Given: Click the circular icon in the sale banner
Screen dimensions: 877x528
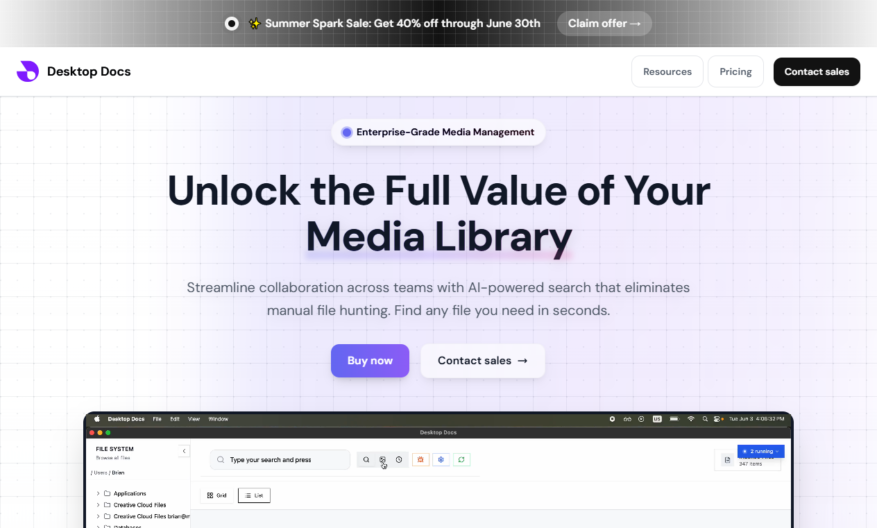Looking at the screenshot, I should tap(232, 23).
